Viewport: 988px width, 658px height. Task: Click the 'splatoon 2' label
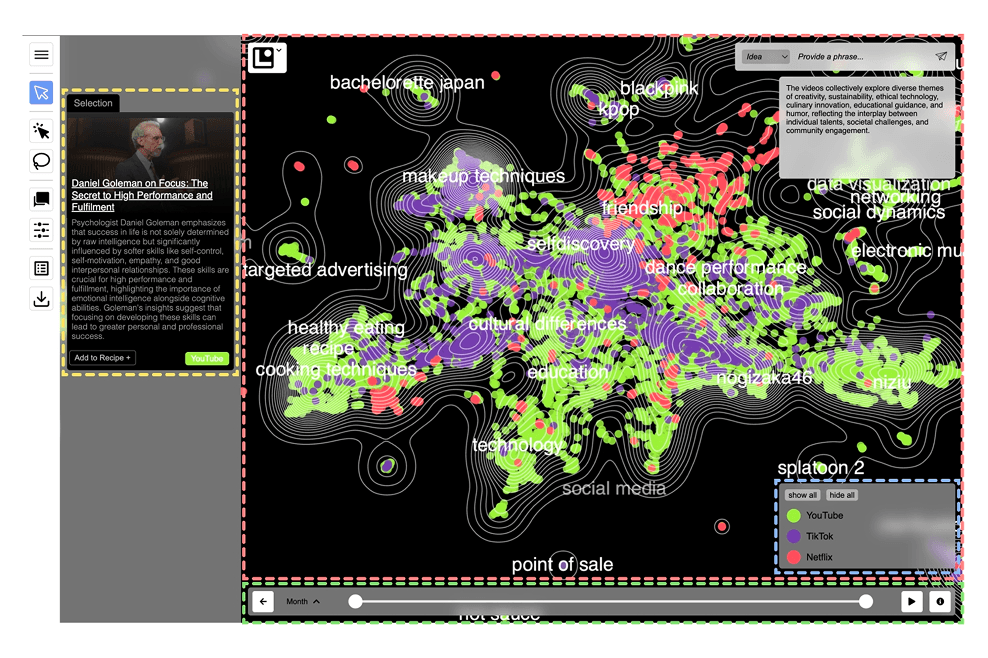(x=821, y=468)
